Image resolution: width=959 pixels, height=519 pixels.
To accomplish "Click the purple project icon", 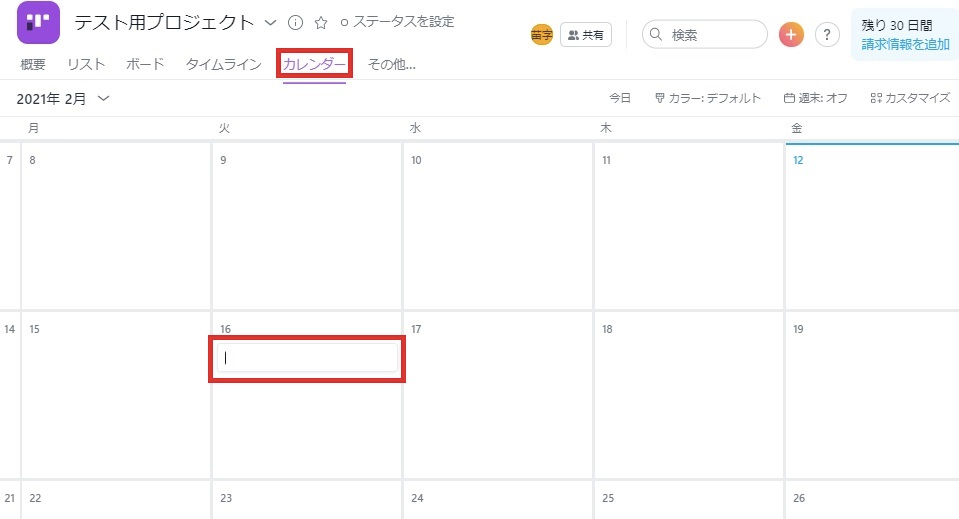I will 38,22.
